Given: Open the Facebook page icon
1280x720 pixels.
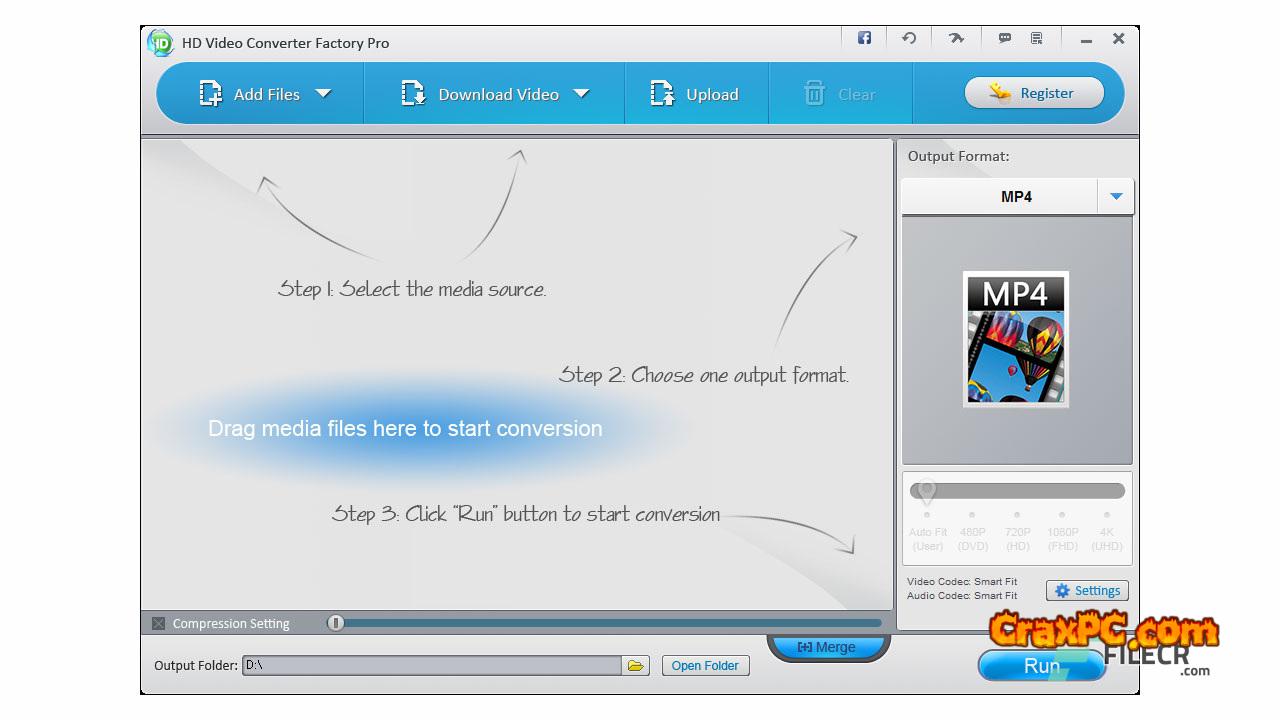Looking at the screenshot, I should tap(864, 39).
